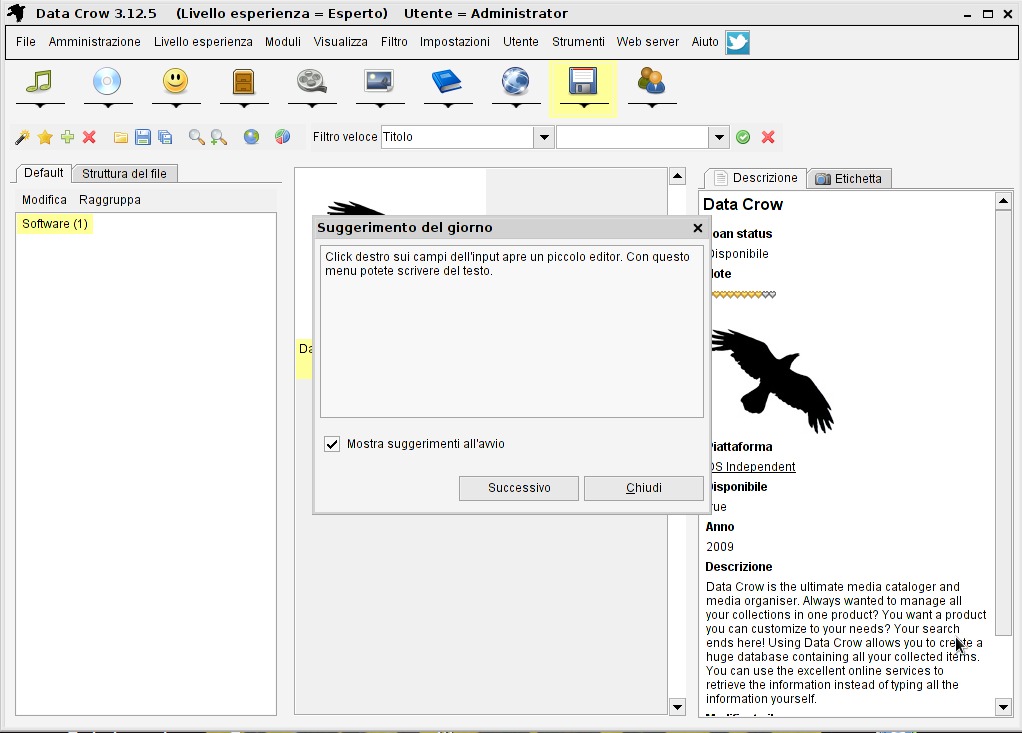Open the Visualizza menu

pyautogui.click(x=340, y=42)
